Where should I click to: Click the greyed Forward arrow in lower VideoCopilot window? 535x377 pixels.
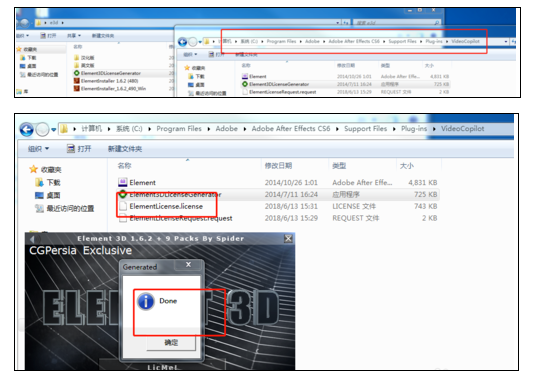pyautogui.click(x=42, y=129)
